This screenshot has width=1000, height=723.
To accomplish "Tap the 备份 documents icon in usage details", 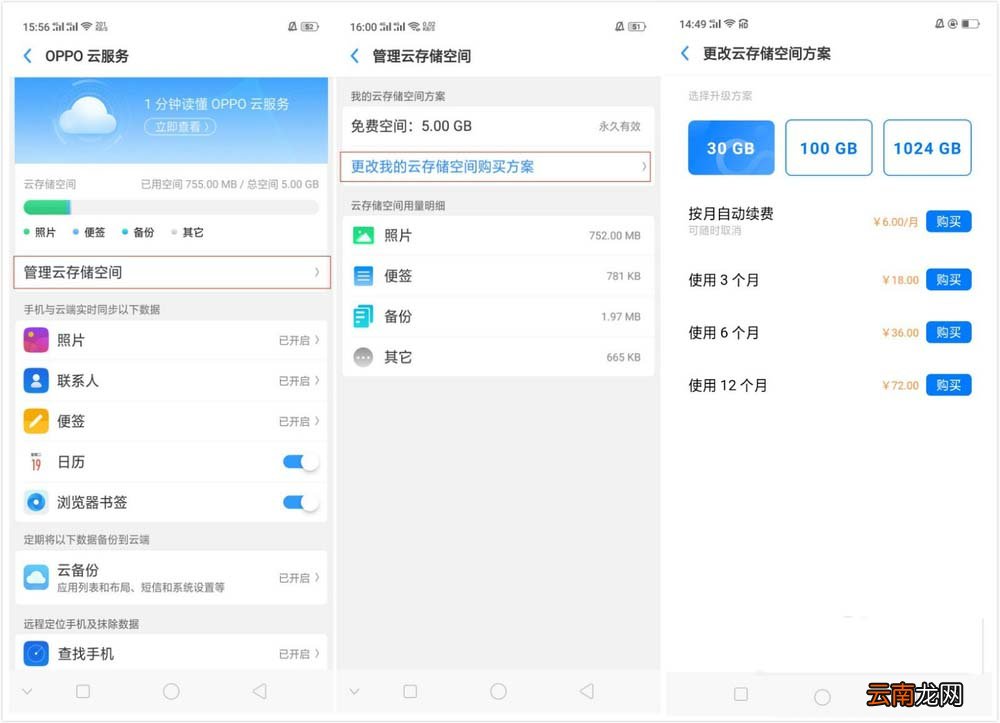I will point(363,316).
